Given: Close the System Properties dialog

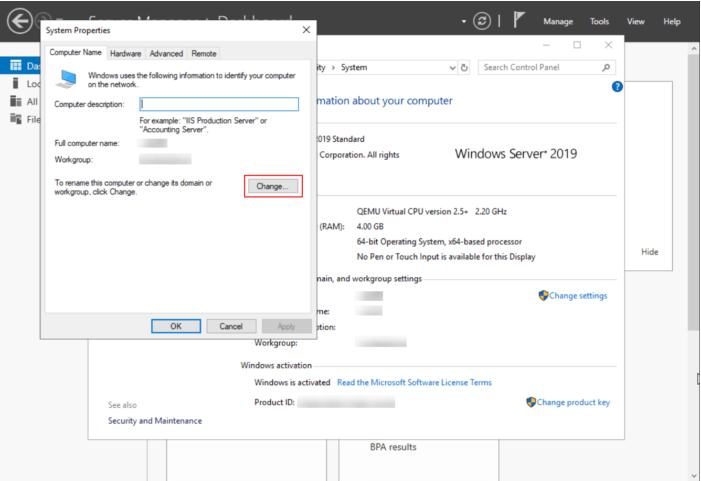Looking at the screenshot, I should pos(306,30).
